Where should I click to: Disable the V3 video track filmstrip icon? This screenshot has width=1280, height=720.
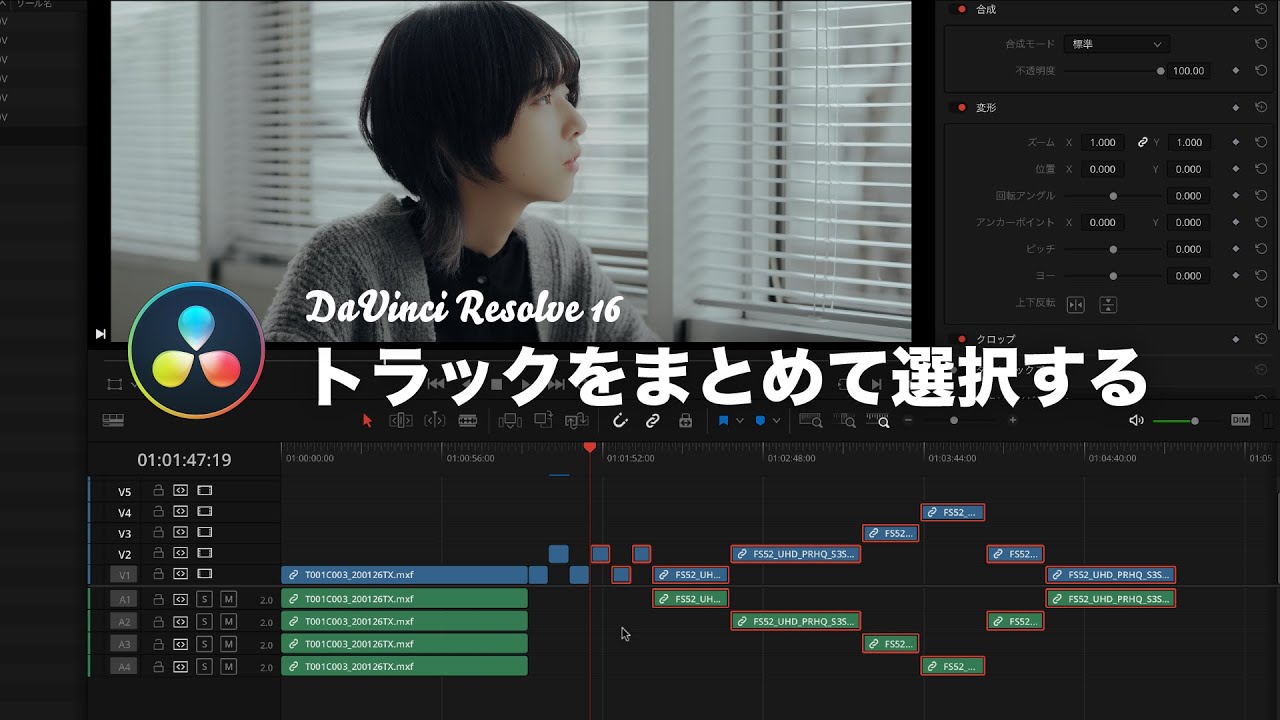(x=205, y=533)
